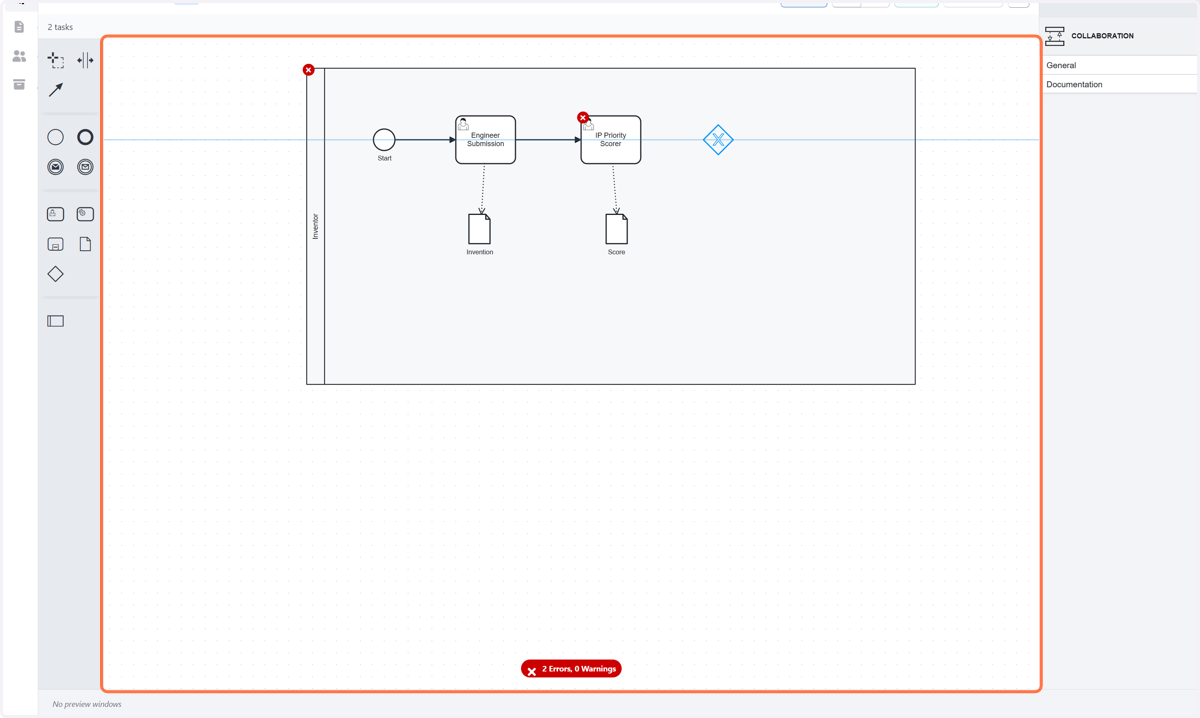Image resolution: width=1200 pixels, height=718 pixels.
Task: Select the blue exclusive gateway on canvas
Action: pyautogui.click(x=718, y=140)
